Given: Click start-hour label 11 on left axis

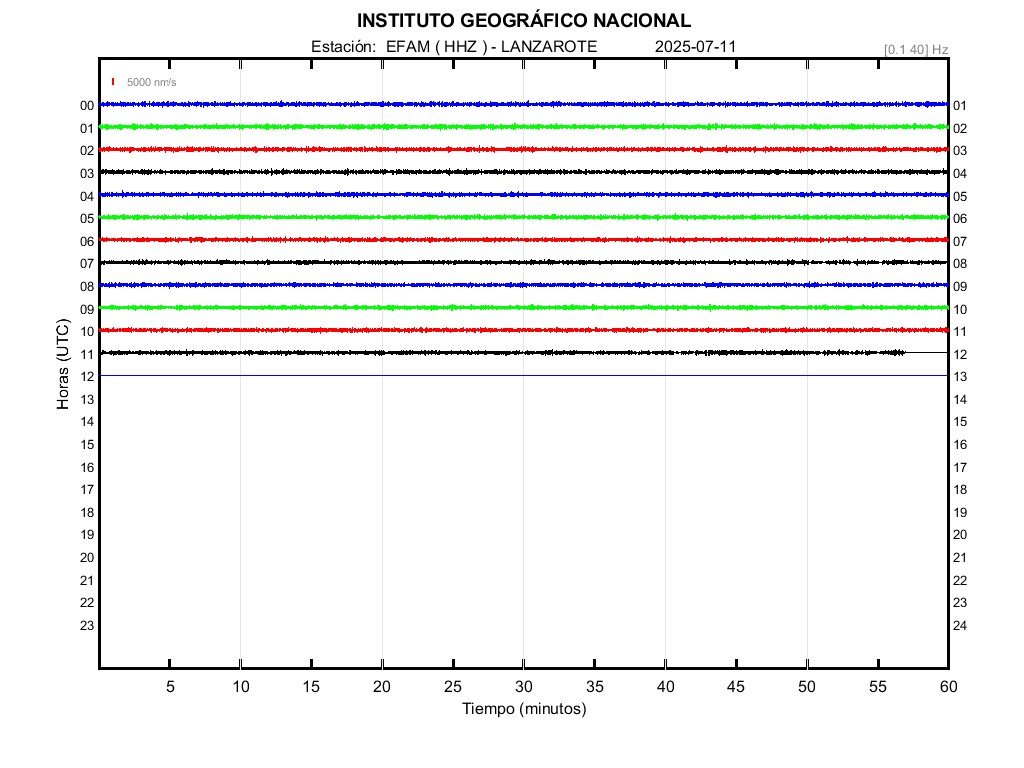Looking at the screenshot, I should click(87, 355).
